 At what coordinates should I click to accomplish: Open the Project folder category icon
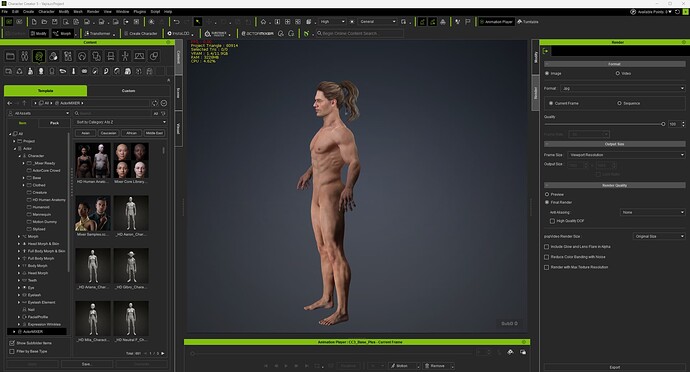pos(10,56)
